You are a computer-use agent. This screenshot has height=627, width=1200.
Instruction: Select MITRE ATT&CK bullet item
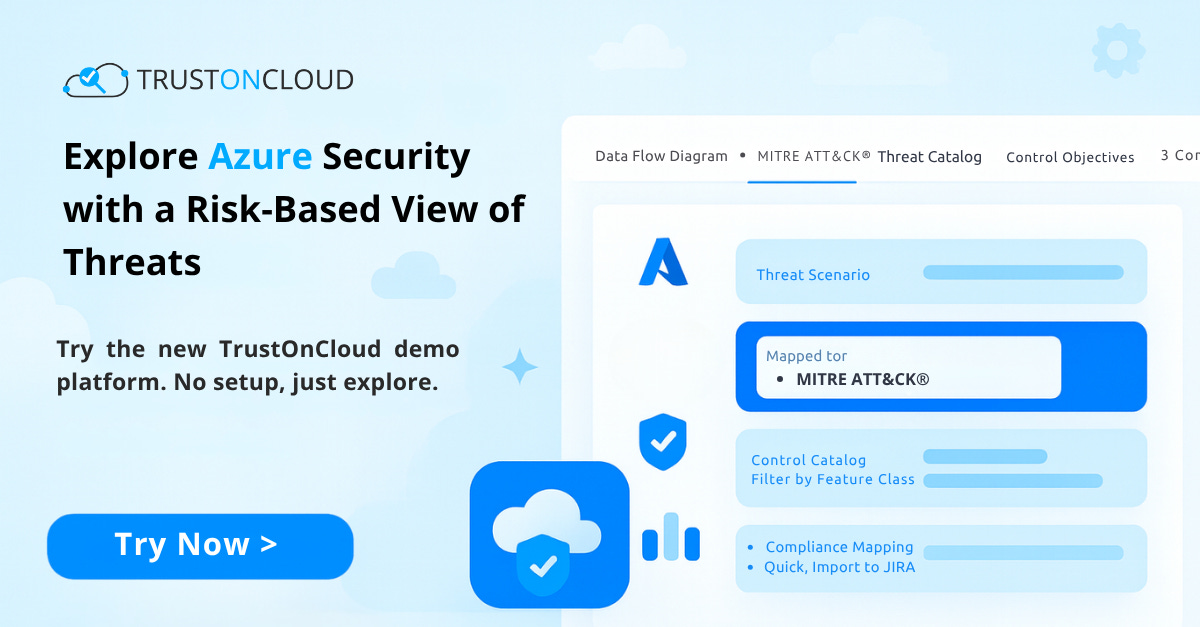[862, 380]
